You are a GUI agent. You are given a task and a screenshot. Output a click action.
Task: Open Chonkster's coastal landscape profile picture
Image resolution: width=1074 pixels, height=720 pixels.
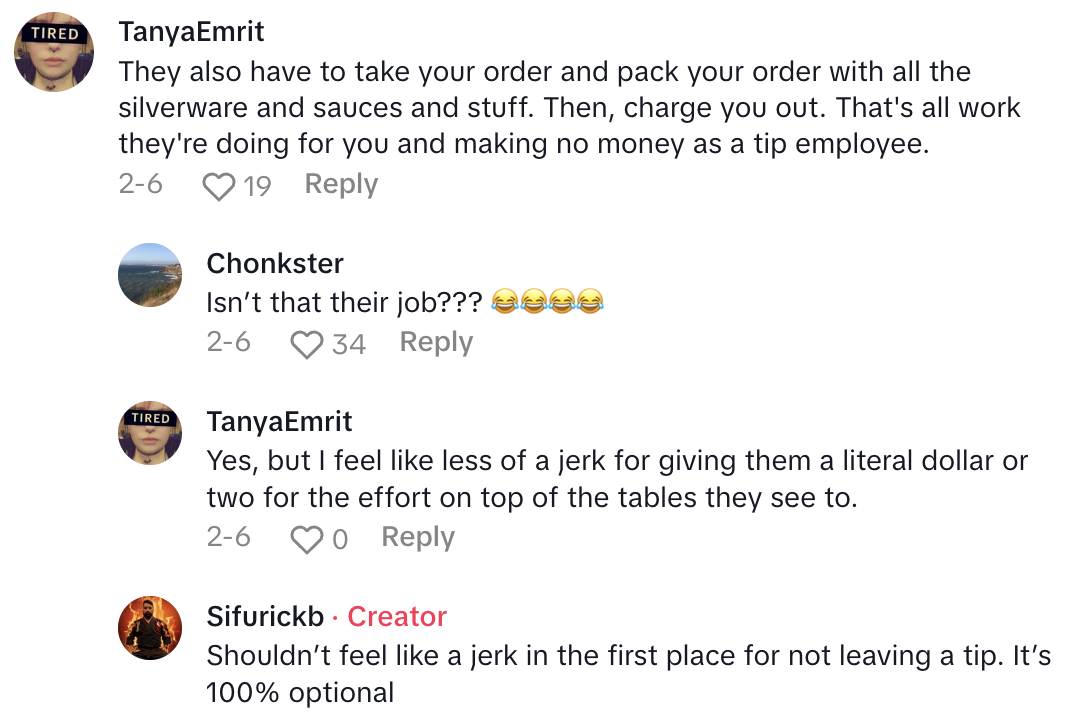pos(150,275)
